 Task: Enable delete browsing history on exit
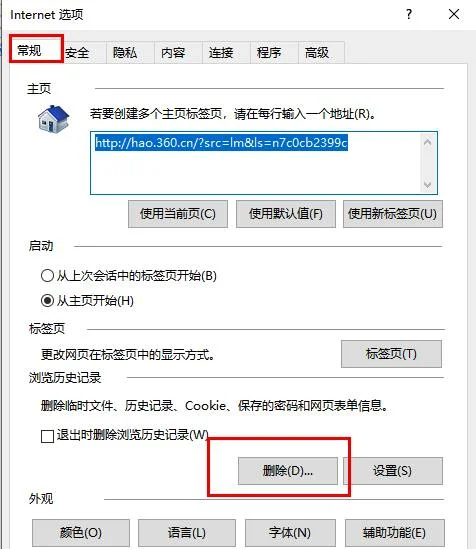(x=47, y=436)
